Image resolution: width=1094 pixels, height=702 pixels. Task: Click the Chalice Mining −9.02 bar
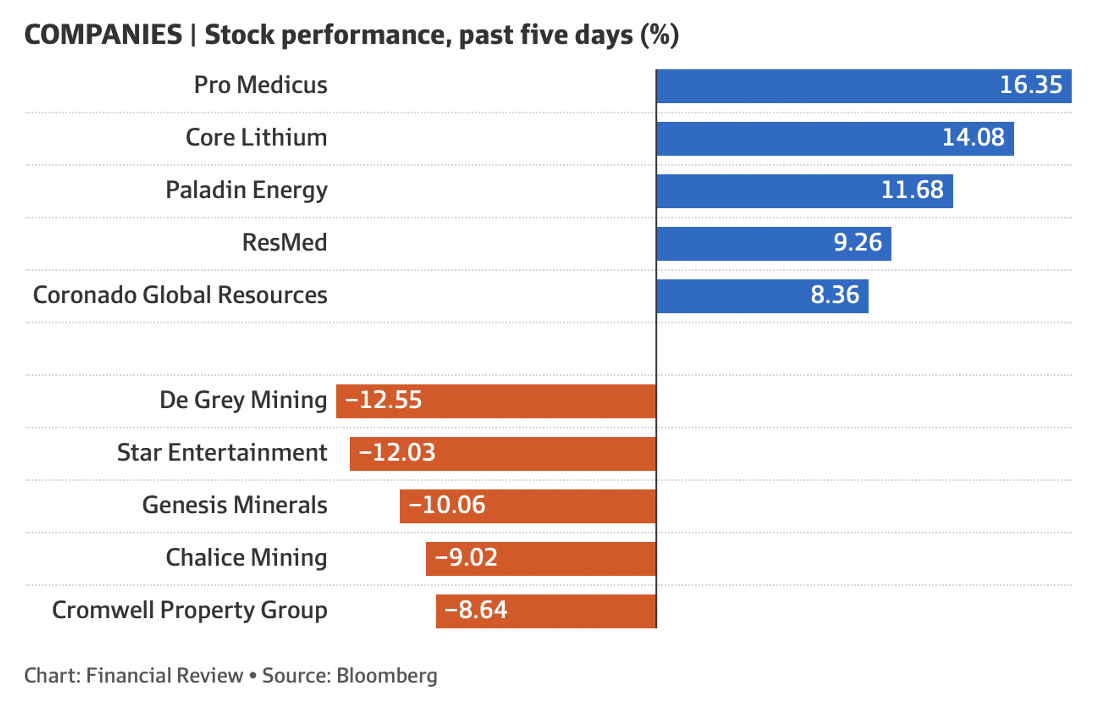click(541, 557)
